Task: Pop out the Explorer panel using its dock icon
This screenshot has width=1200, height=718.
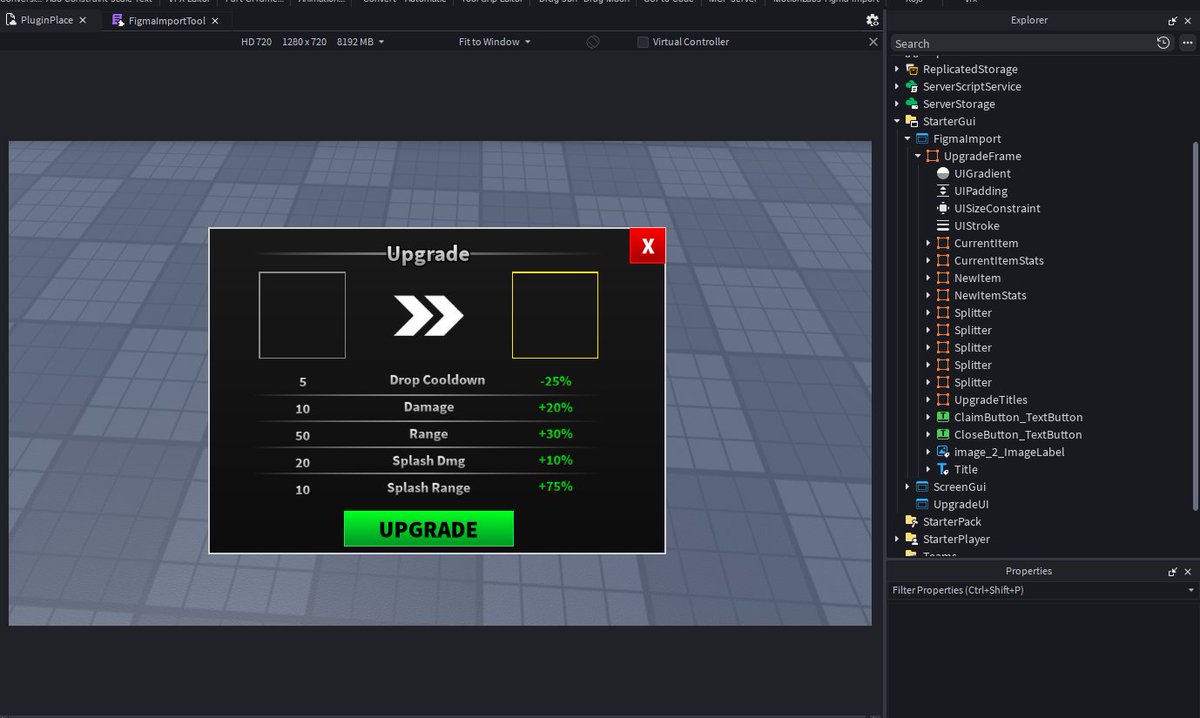Action: (1172, 20)
